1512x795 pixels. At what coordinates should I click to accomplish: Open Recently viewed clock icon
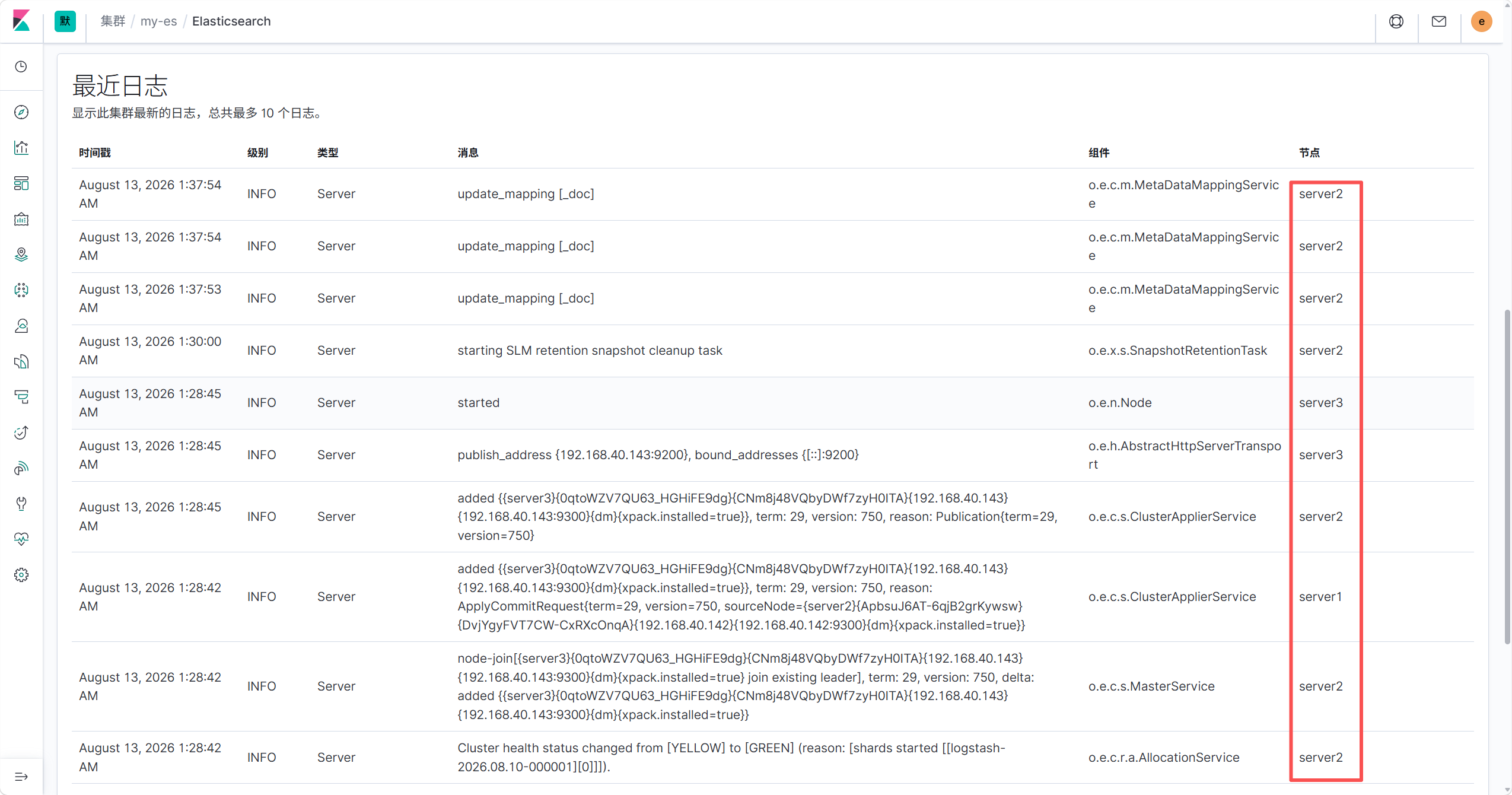click(x=21, y=66)
